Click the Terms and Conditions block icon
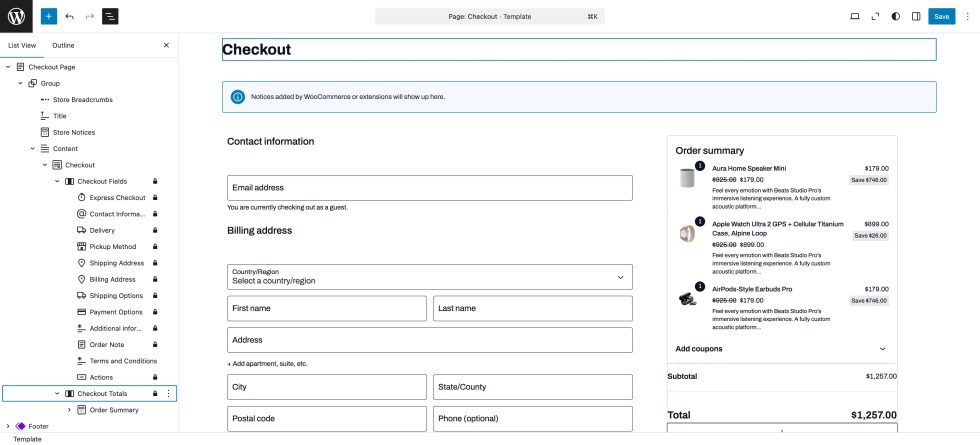980x445 pixels. (81, 361)
